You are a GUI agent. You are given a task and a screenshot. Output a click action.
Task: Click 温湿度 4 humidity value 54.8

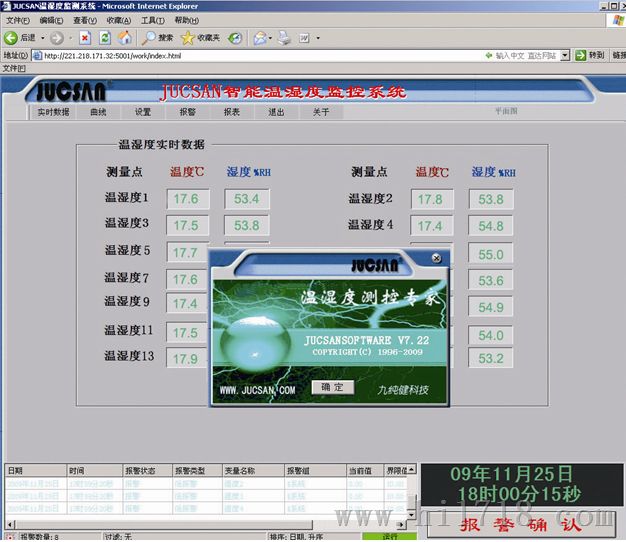[x=491, y=226]
